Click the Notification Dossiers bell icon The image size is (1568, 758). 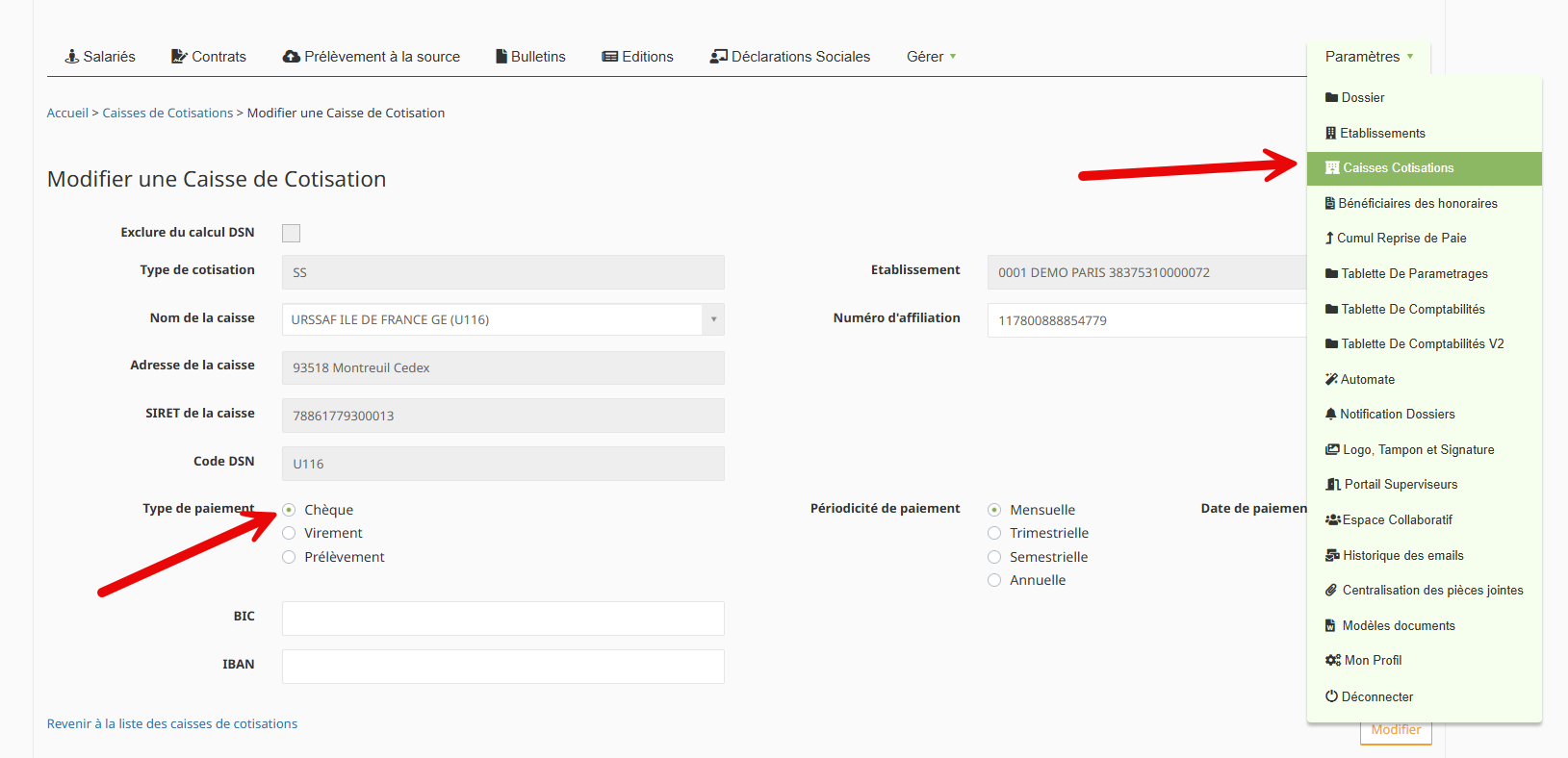1331,414
